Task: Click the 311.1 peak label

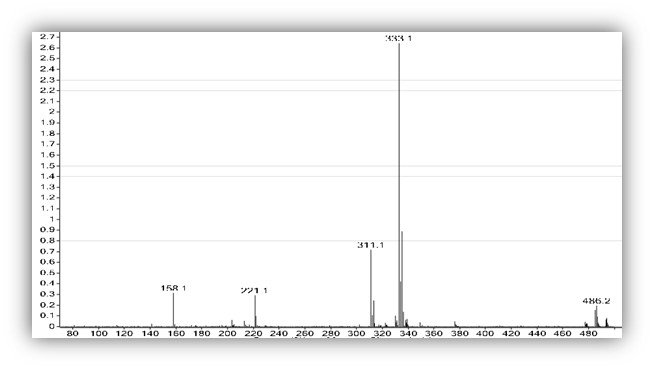Action: (370, 245)
